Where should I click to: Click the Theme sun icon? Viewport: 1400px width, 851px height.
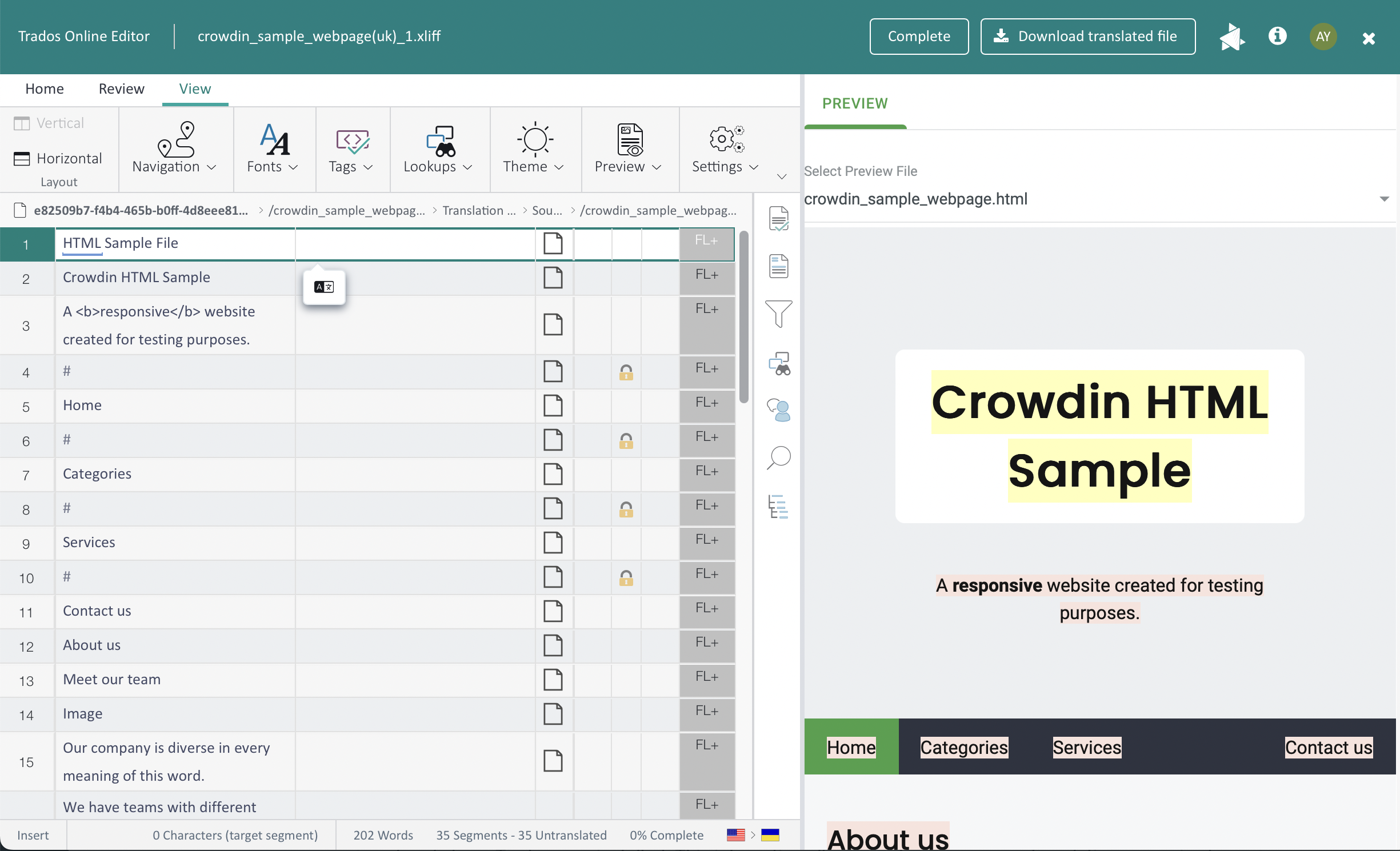[535, 139]
